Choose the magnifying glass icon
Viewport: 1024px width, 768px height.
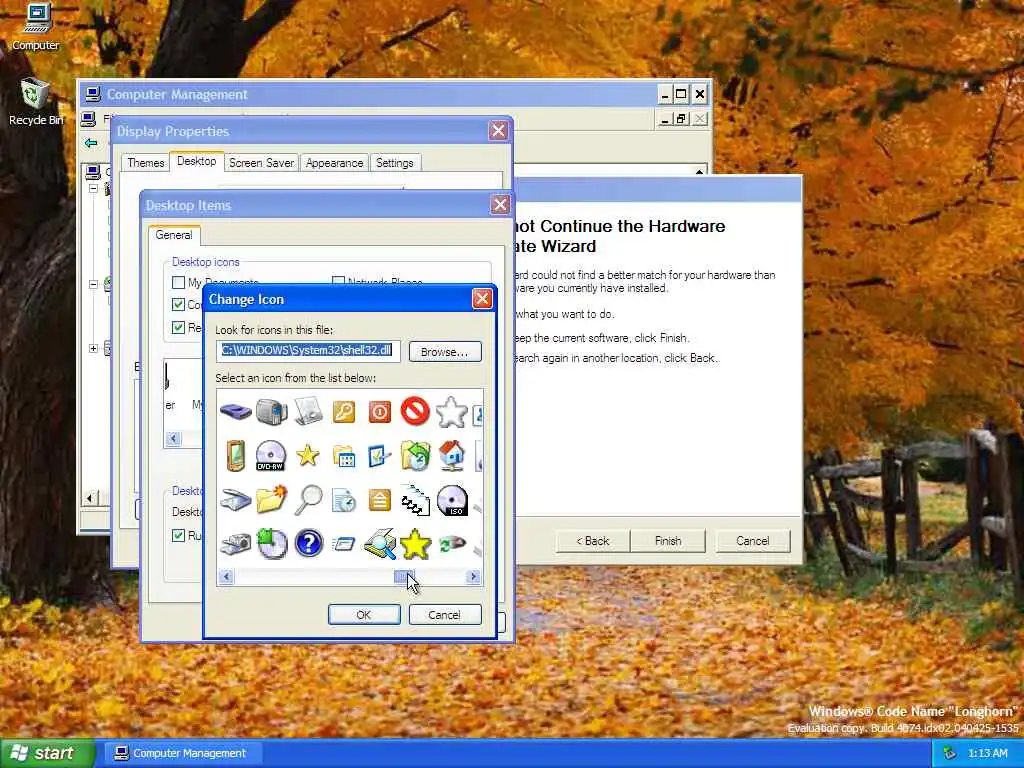pos(308,500)
